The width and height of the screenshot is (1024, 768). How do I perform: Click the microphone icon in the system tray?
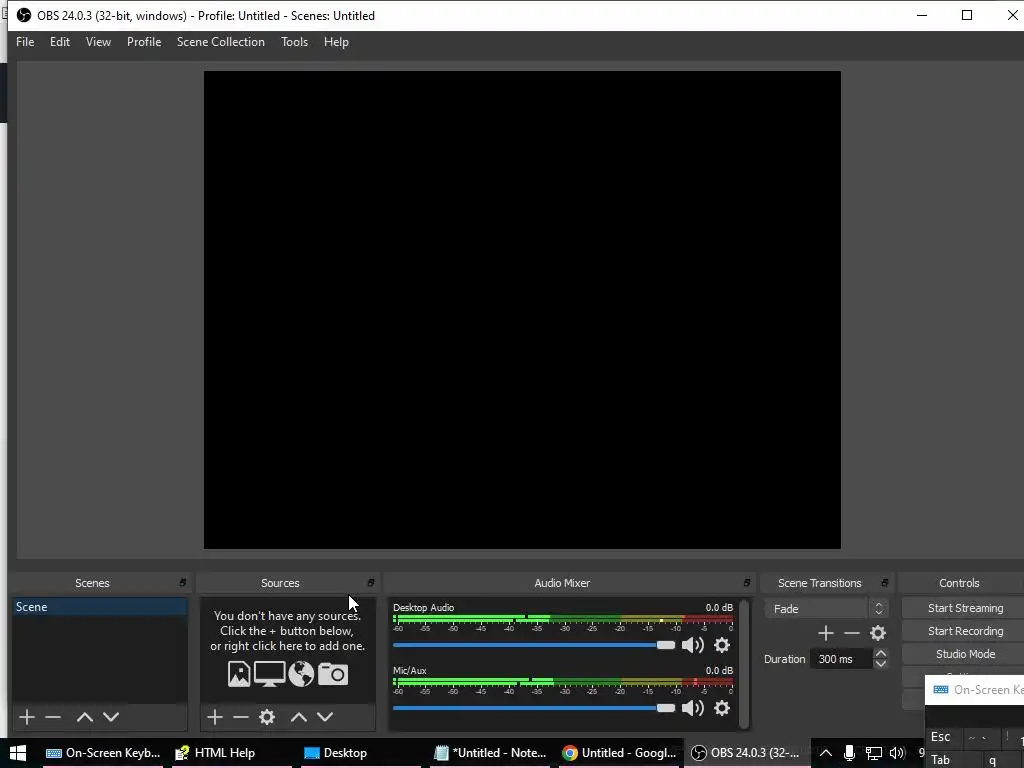(849, 753)
